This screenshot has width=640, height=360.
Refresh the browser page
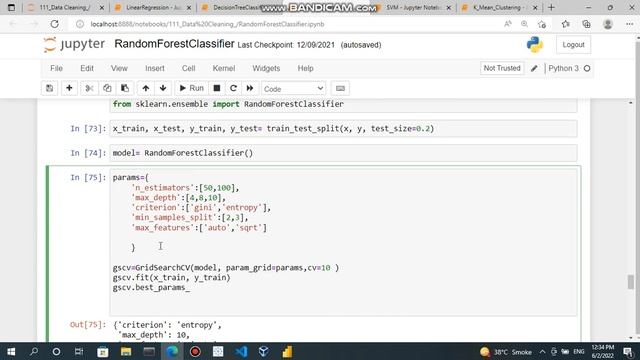54,24
